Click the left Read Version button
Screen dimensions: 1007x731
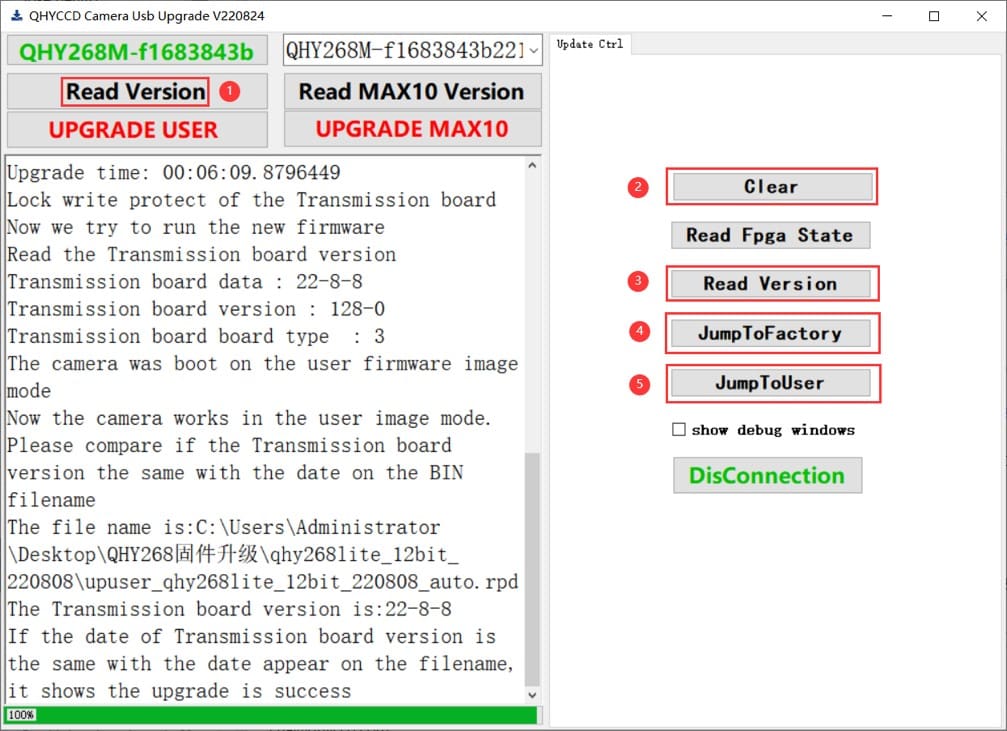pyautogui.click(x=137, y=91)
